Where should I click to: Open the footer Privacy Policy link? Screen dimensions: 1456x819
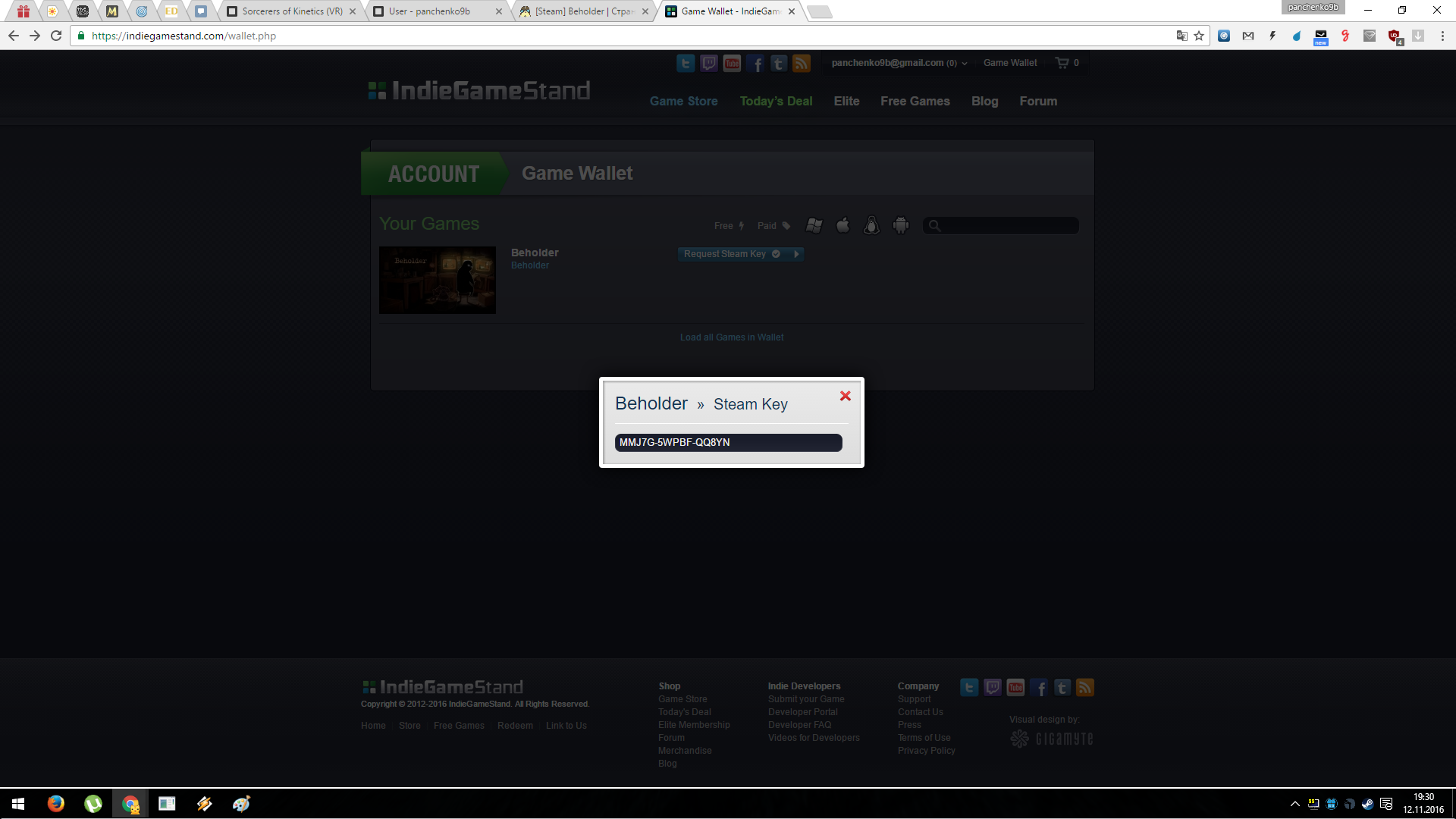pyautogui.click(x=927, y=751)
